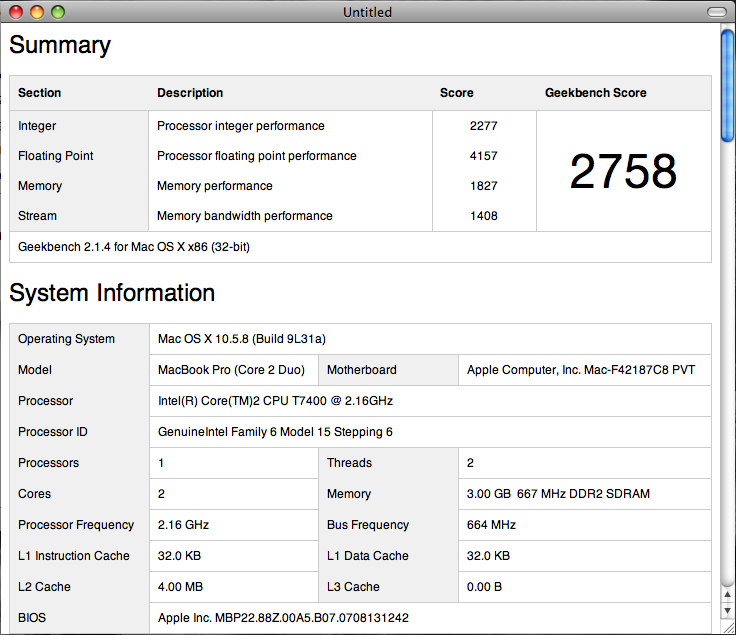Click the Floating Point score 4157
736x635 pixels.
[x=483, y=156]
